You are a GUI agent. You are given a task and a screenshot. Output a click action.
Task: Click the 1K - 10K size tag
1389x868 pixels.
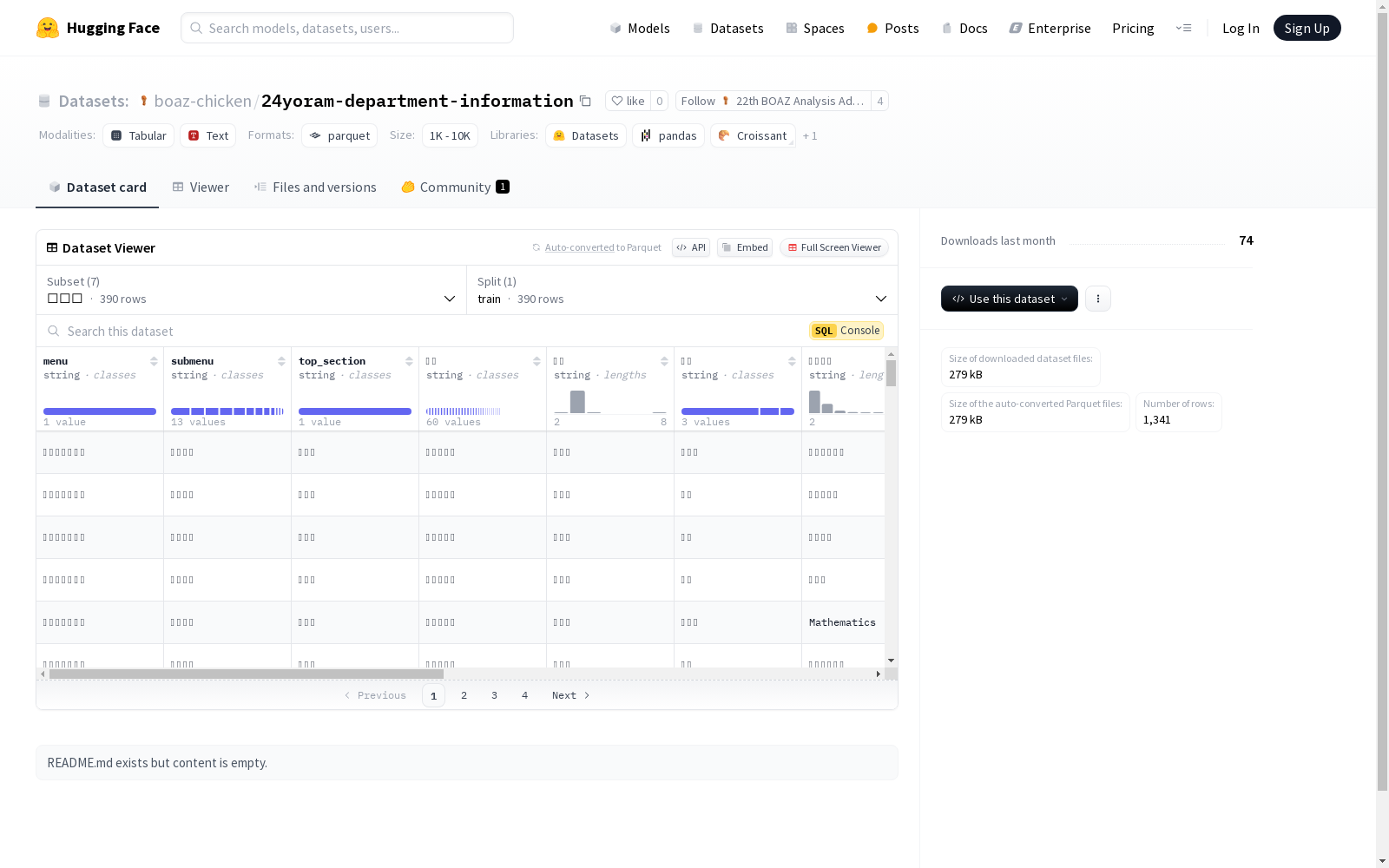(450, 135)
